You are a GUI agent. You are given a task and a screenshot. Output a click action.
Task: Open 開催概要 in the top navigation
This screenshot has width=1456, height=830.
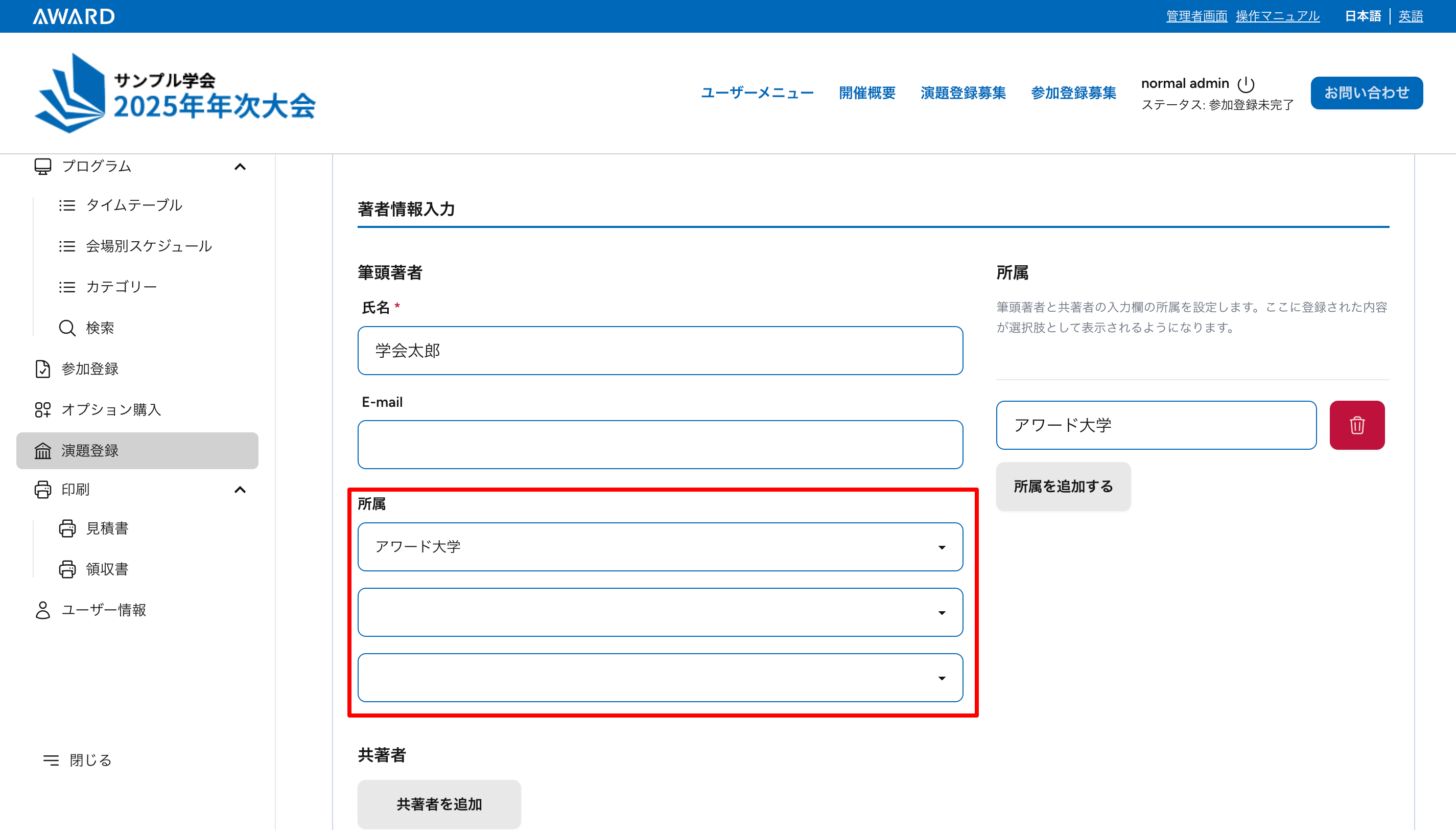point(867,93)
